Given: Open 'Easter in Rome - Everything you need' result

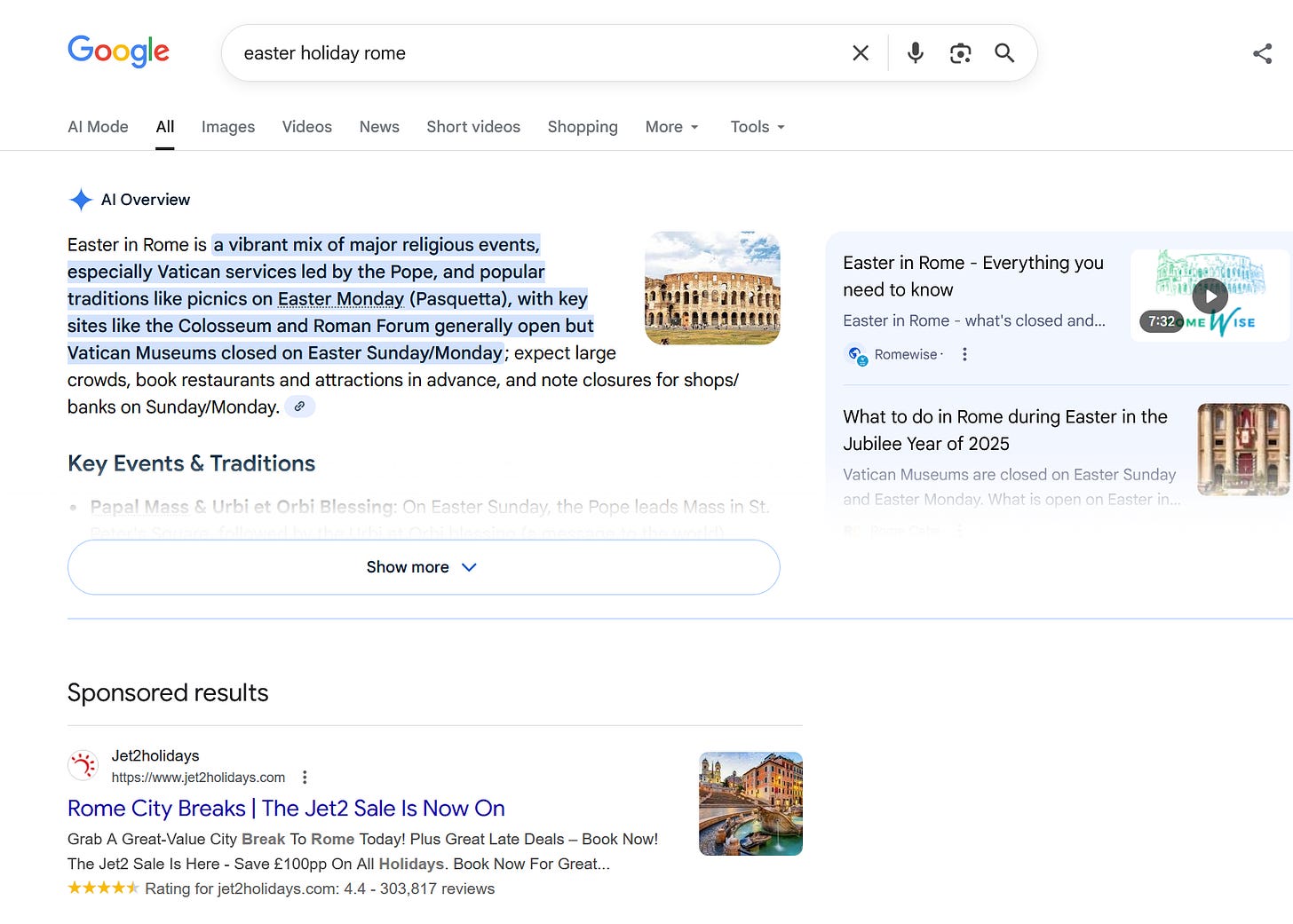Looking at the screenshot, I should (x=973, y=276).
